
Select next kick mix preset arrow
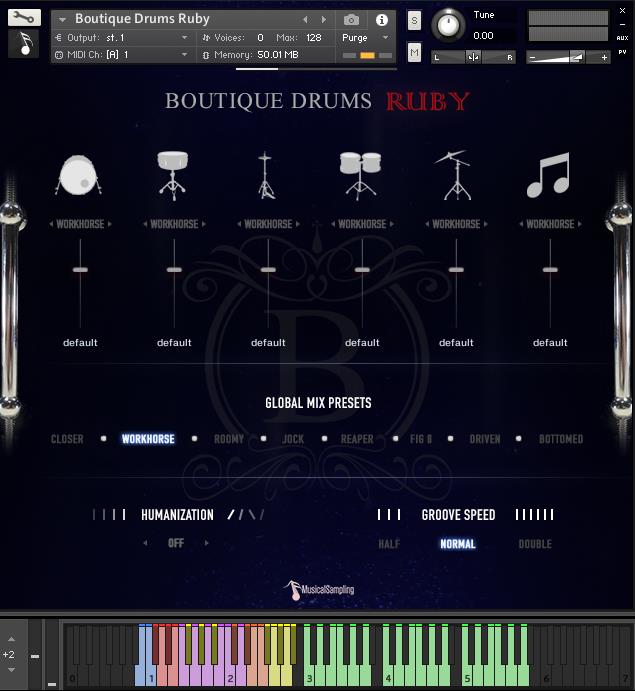pyautogui.click(x=110, y=224)
